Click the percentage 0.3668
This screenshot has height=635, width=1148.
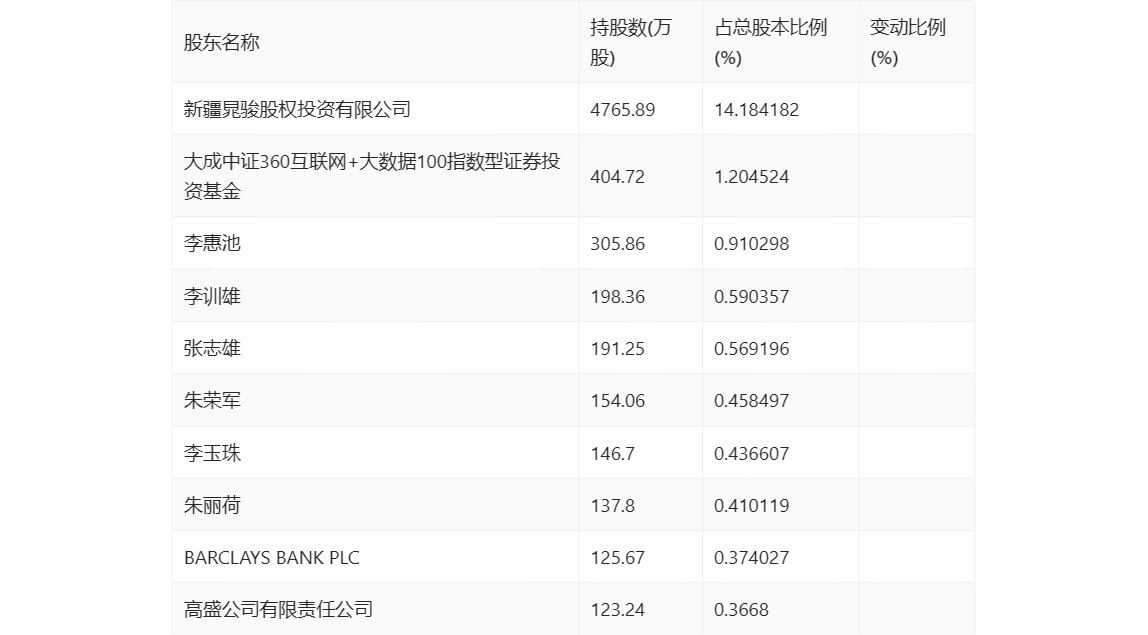tap(741, 610)
